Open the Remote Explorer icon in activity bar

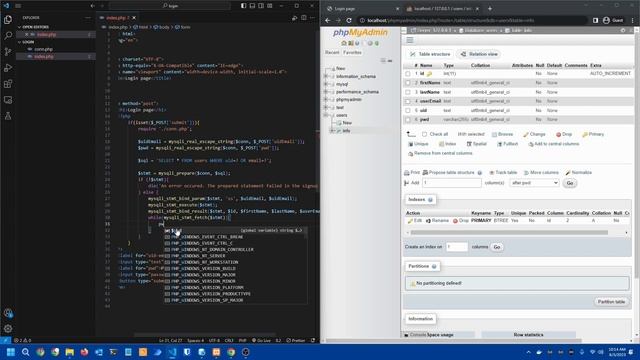click(8, 100)
